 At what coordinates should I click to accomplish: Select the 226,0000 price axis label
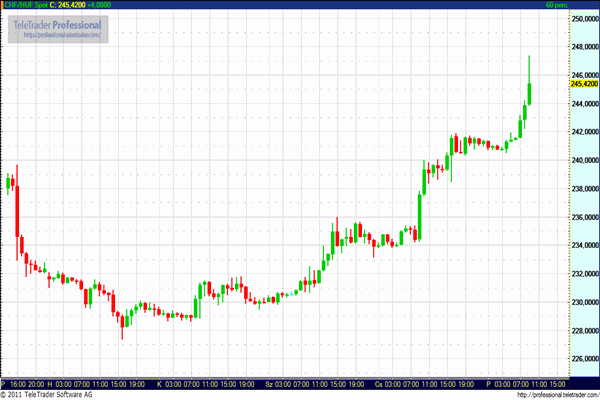(585, 359)
